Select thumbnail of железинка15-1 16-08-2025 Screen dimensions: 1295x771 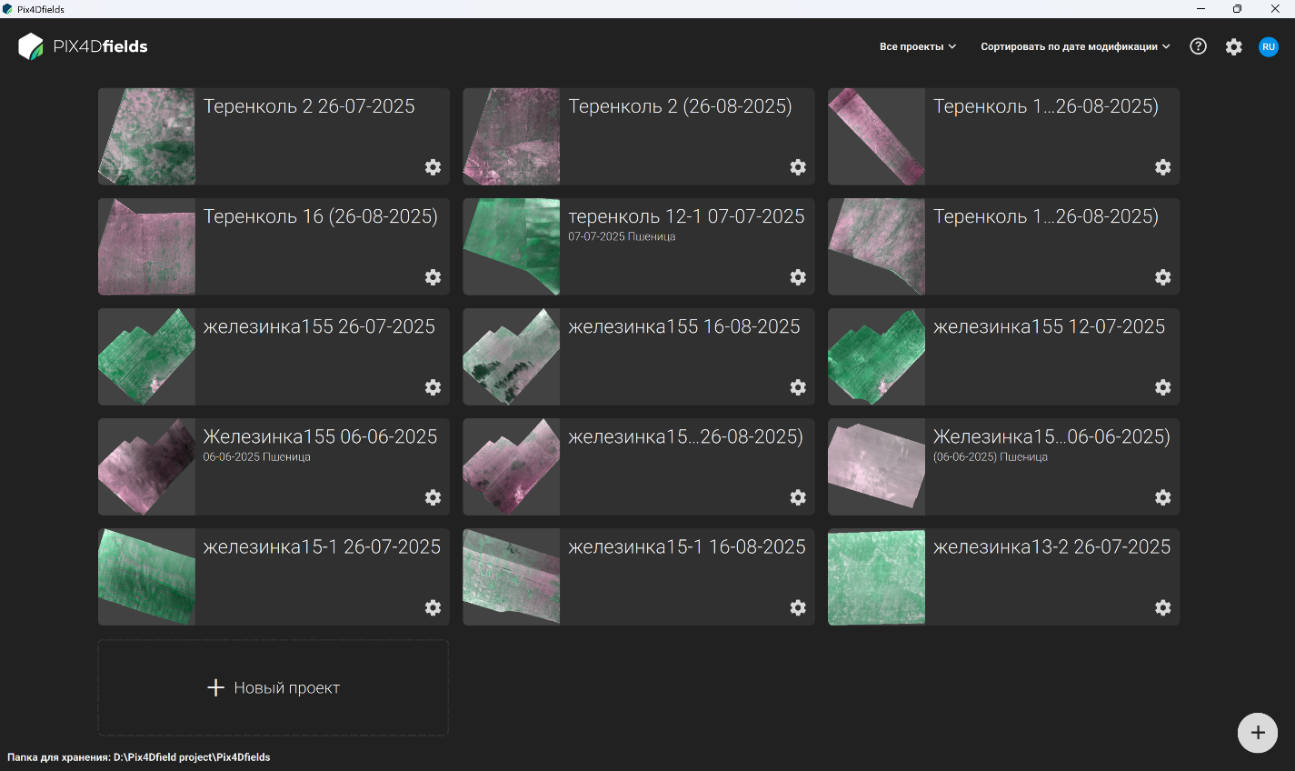512,577
